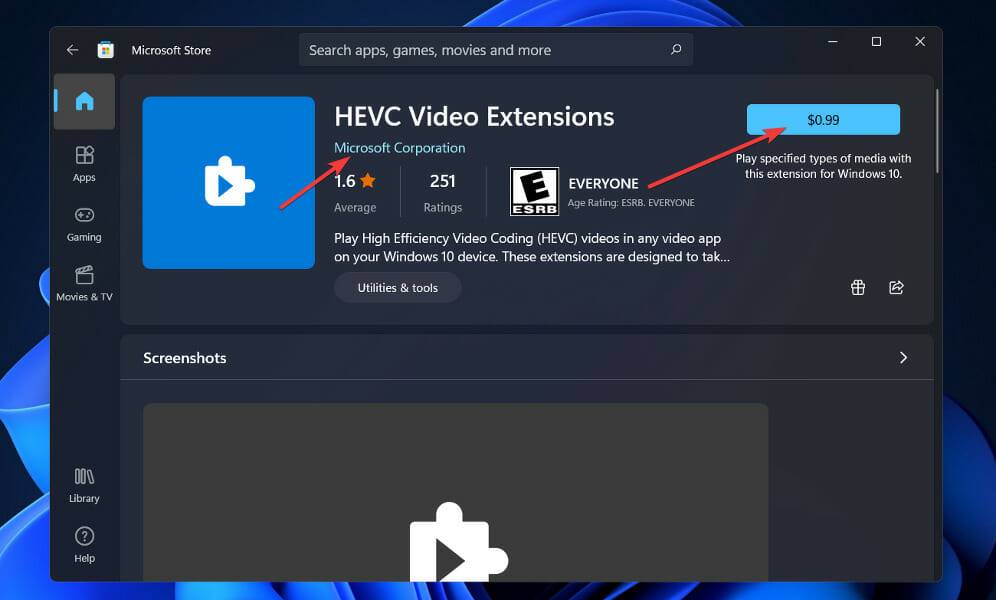Image resolution: width=996 pixels, height=600 pixels.
Task: Focus the Search apps, games, movies field
Action: pyautogui.click(x=495, y=50)
